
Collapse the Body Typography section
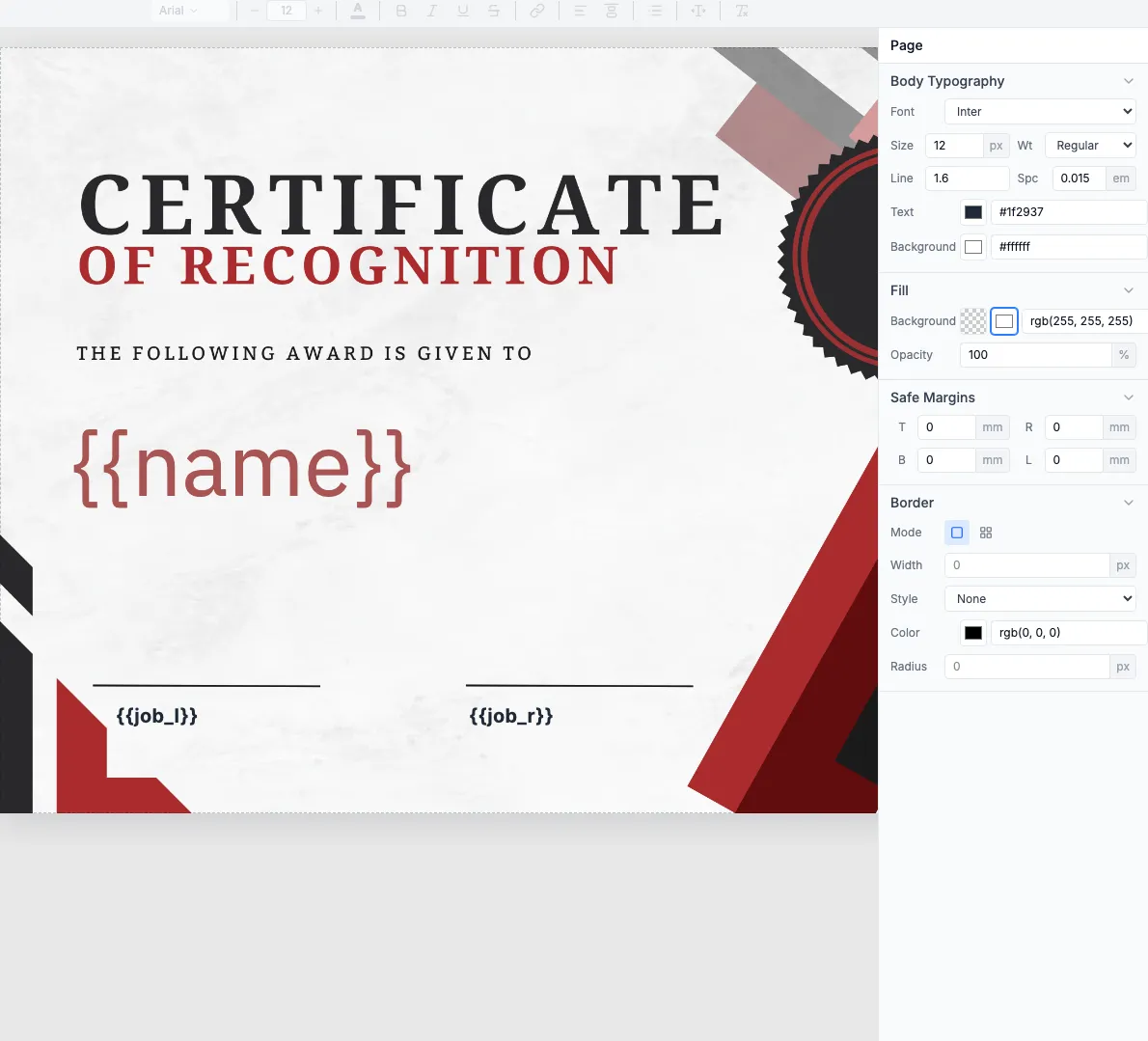tap(1129, 81)
